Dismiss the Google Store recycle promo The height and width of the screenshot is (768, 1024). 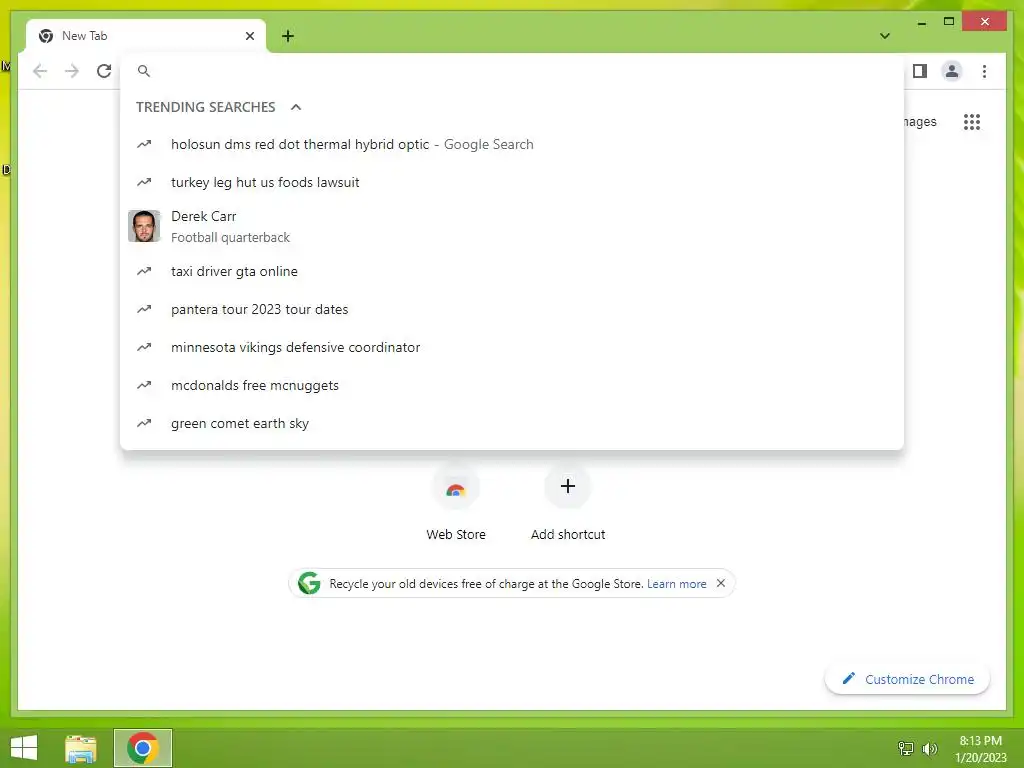tap(721, 583)
